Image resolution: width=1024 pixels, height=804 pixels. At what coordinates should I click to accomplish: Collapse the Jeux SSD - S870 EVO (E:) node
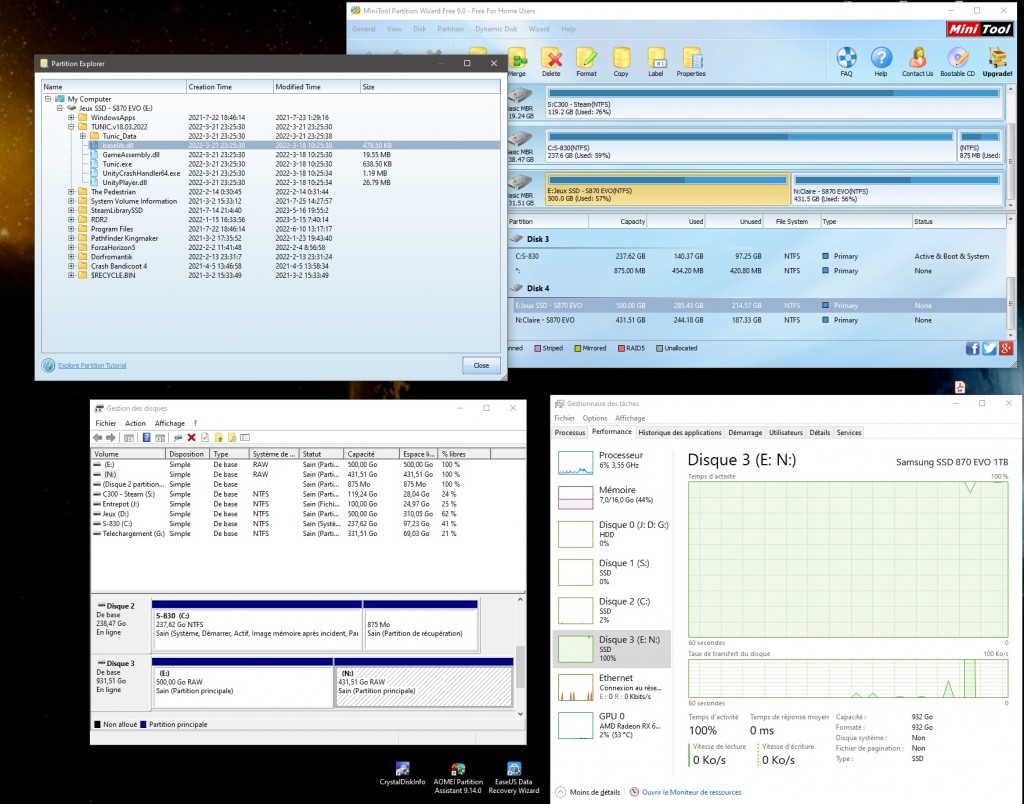[x=59, y=108]
